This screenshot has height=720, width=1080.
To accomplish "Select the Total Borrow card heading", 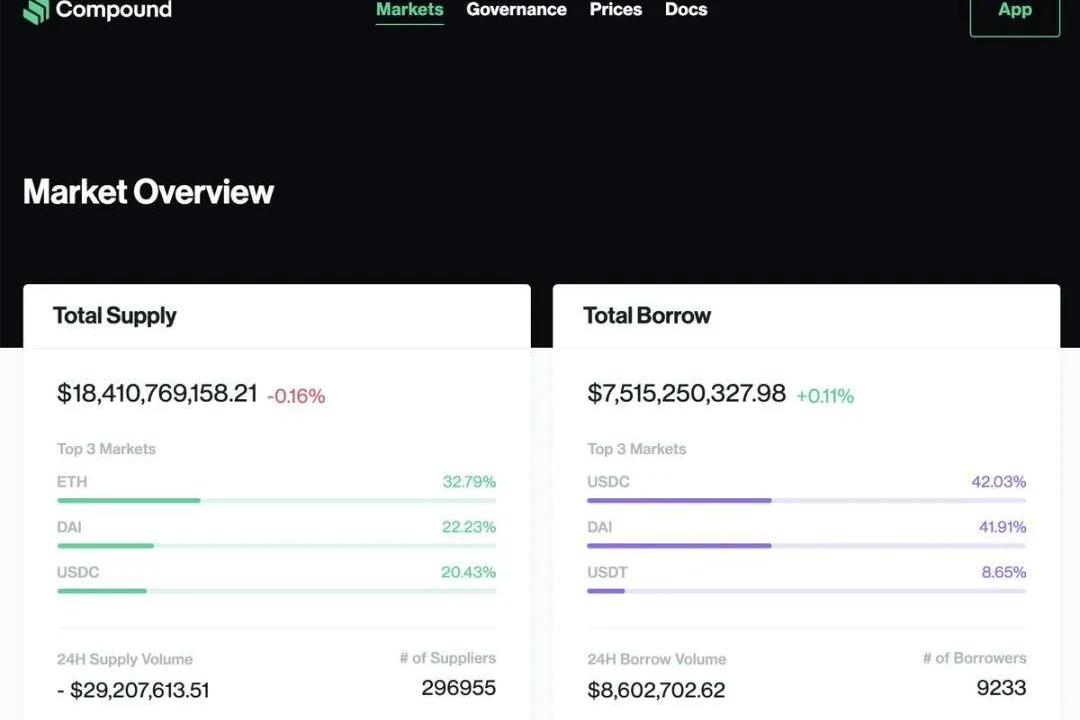I will click(647, 316).
